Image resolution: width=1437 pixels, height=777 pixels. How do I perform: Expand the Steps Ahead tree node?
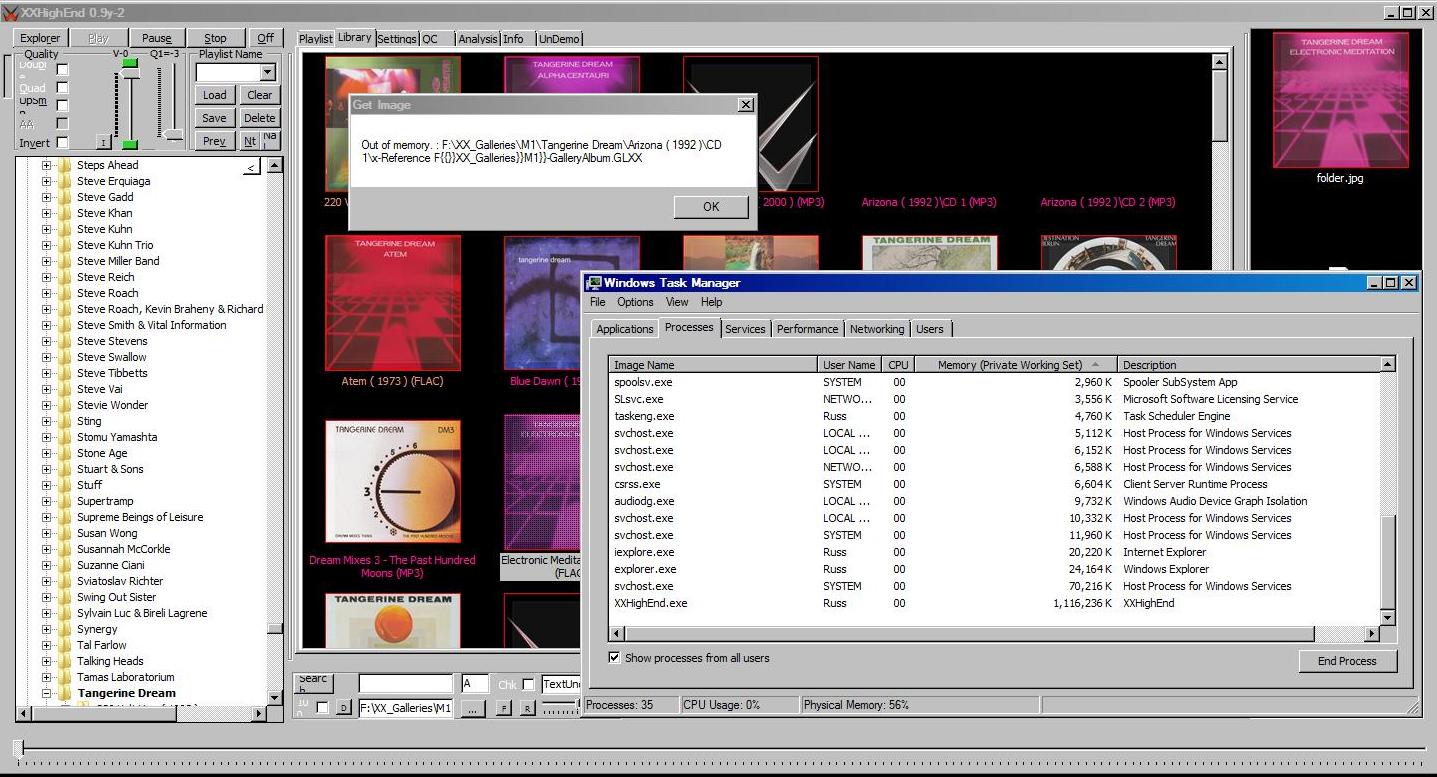pos(46,165)
